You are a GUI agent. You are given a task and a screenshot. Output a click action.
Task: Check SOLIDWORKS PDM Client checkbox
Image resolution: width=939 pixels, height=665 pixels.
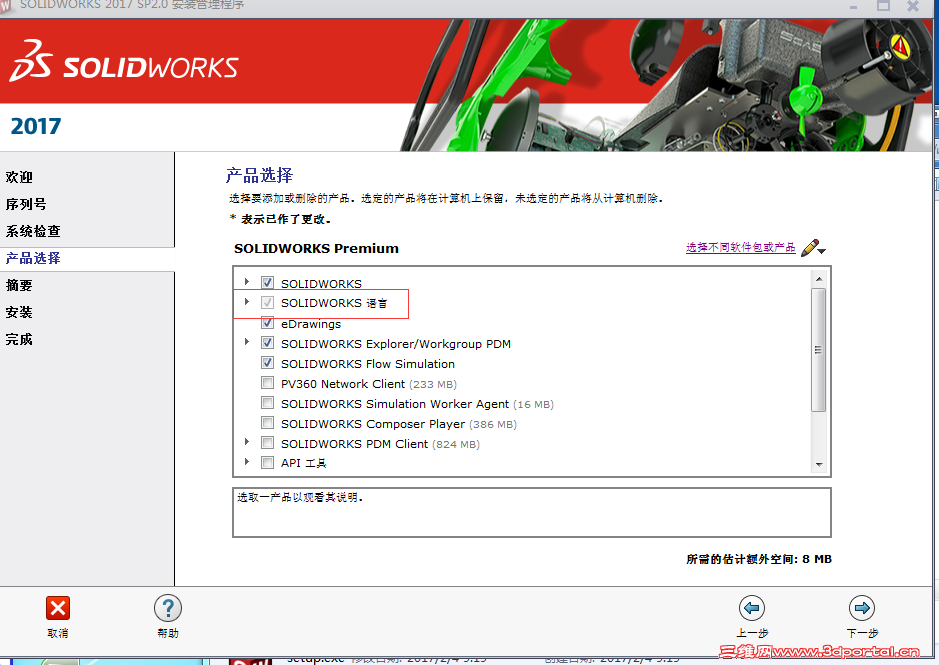(x=267, y=443)
